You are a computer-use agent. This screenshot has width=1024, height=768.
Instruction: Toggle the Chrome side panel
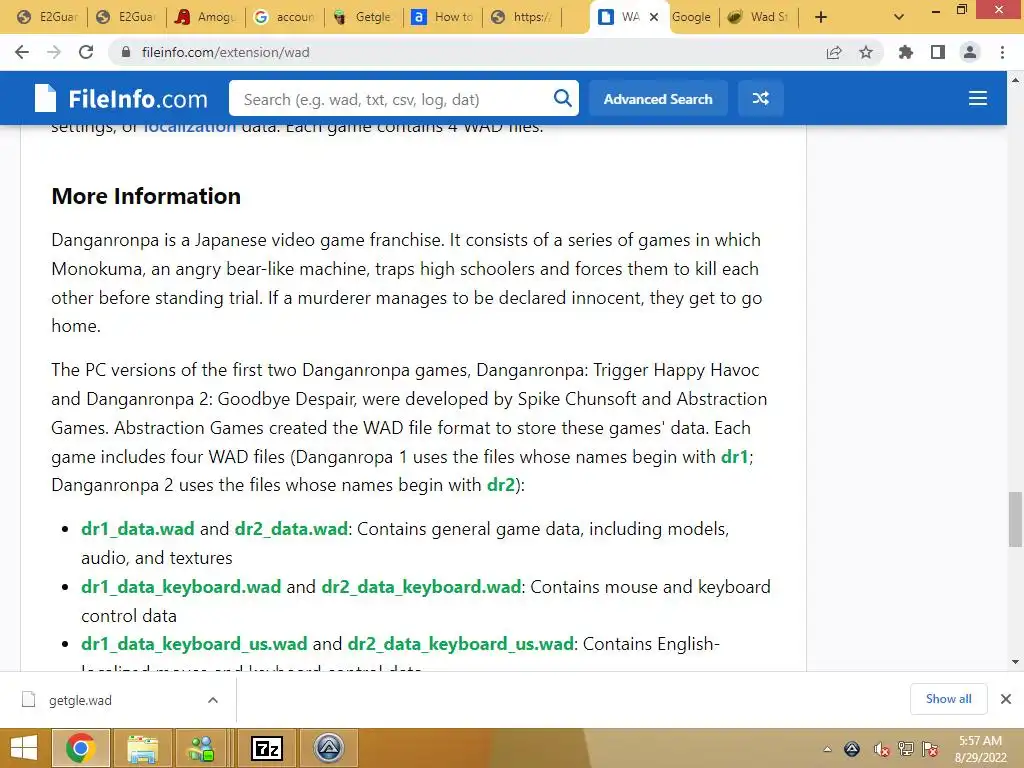tap(938, 52)
